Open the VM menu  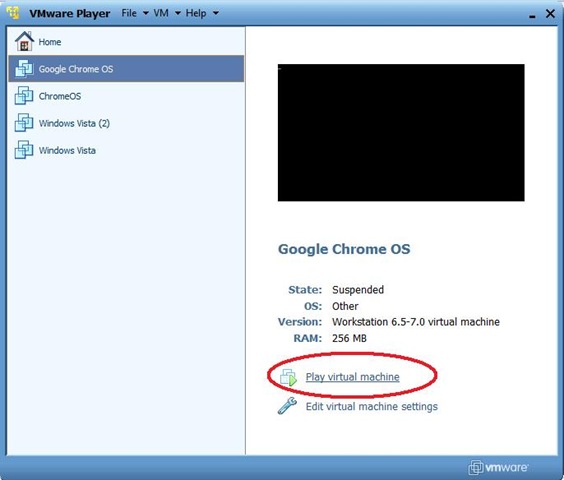click(161, 13)
